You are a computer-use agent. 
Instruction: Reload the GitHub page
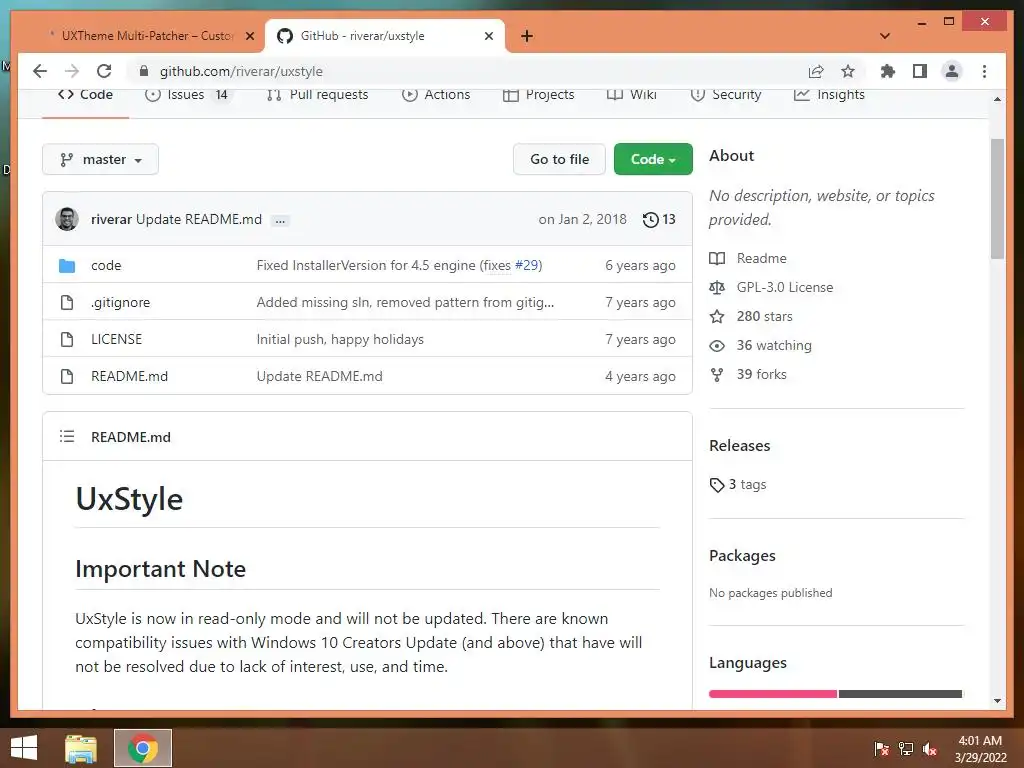pyautogui.click(x=104, y=71)
